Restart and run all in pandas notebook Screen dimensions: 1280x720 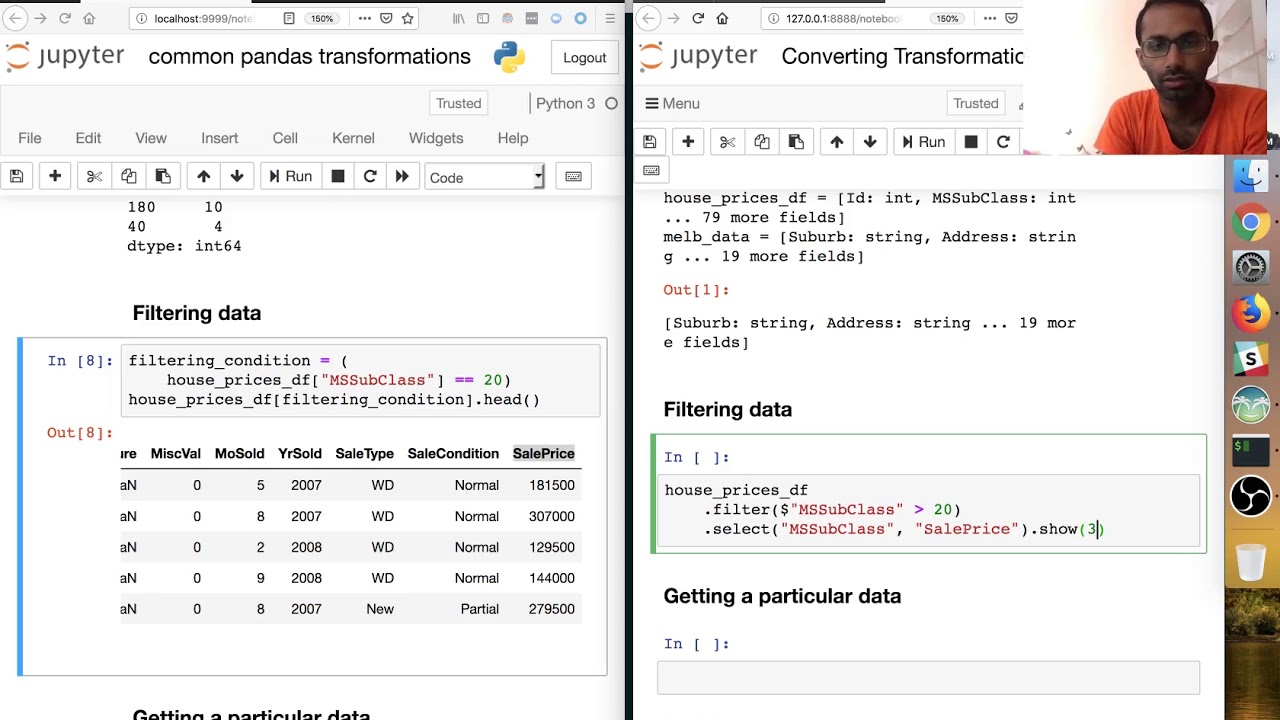(402, 177)
